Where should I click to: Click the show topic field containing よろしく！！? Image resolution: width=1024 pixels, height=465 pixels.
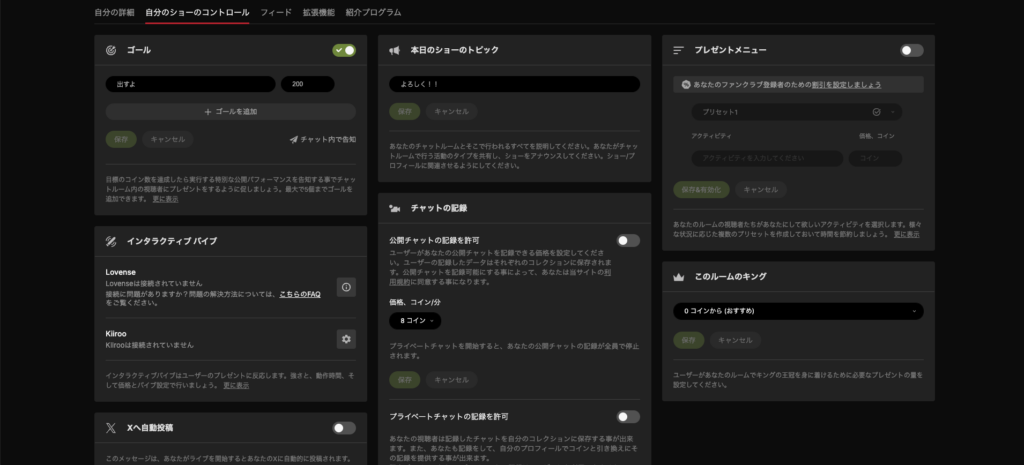click(x=514, y=85)
